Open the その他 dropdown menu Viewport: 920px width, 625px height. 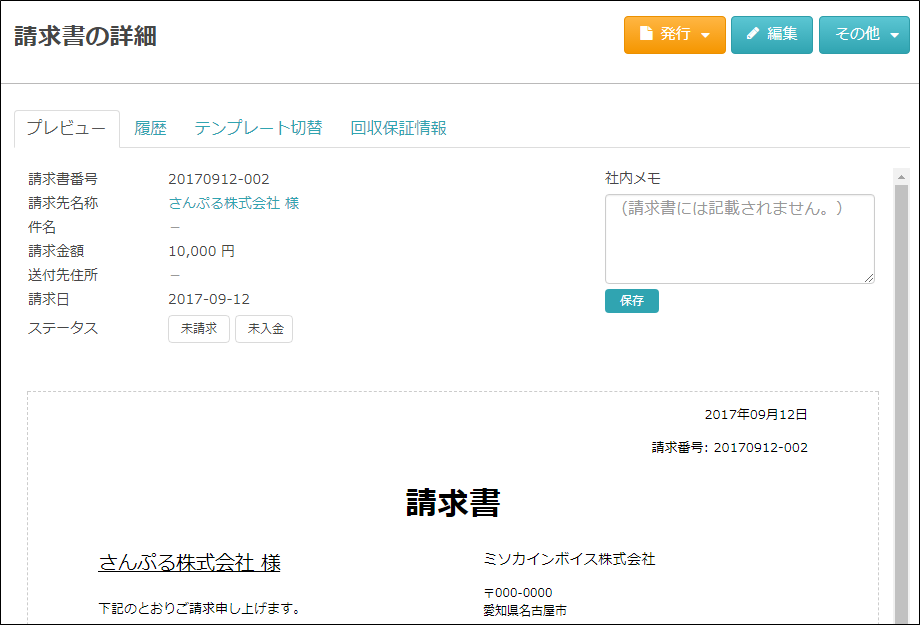(864, 34)
